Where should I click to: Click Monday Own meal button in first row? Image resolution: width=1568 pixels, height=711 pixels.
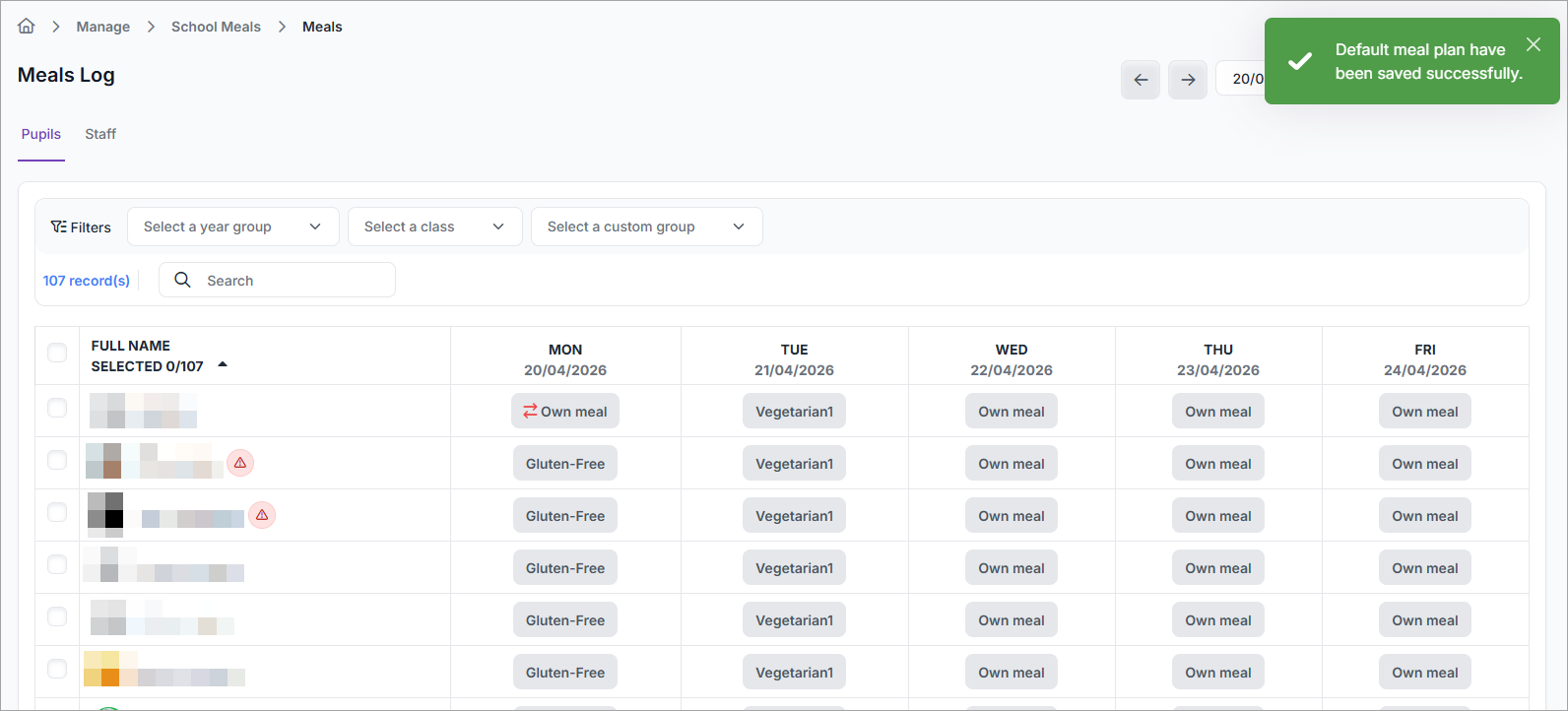(x=565, y=412)
